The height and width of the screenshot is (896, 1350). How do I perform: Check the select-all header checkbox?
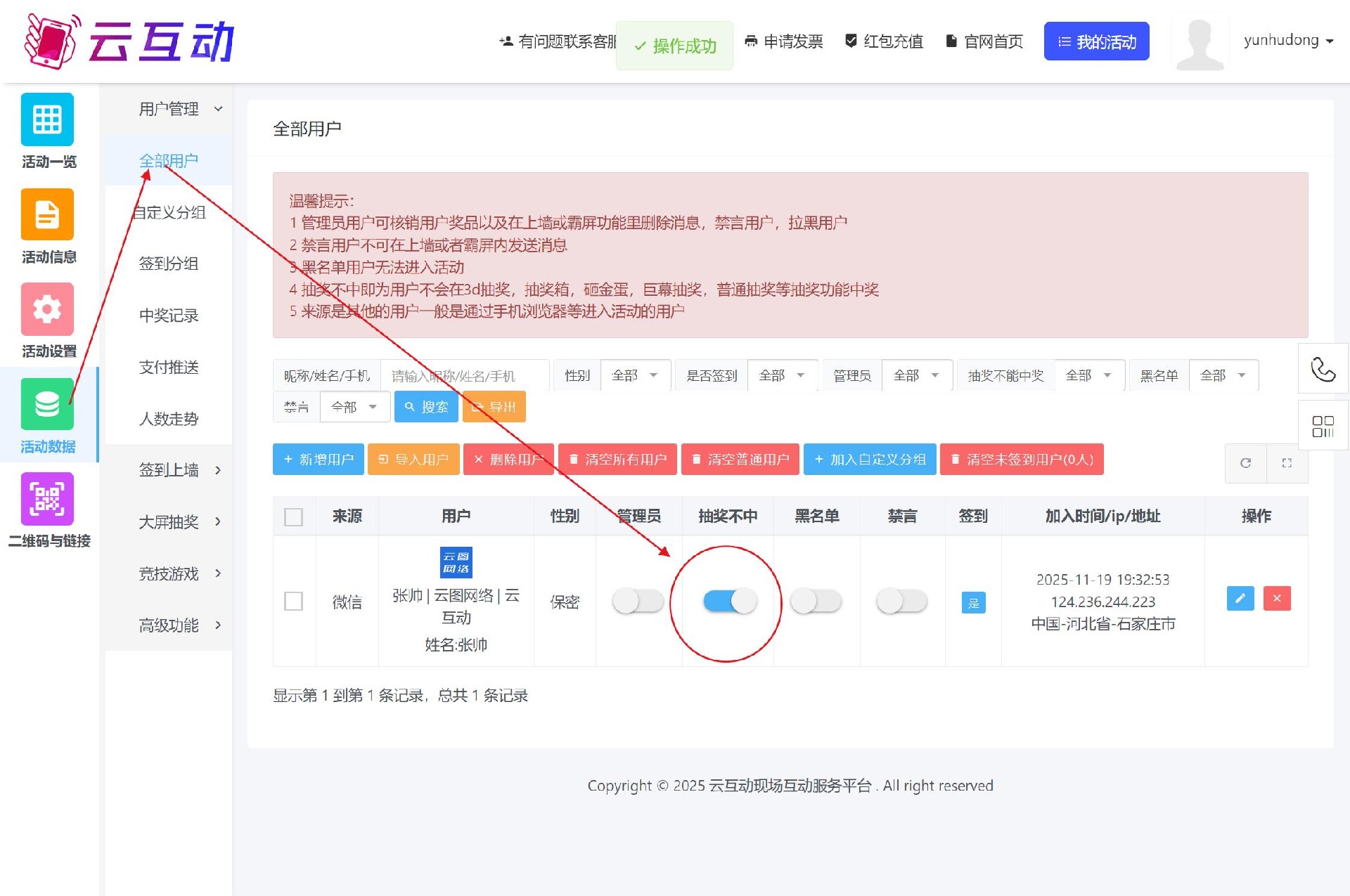coord(293,517)
